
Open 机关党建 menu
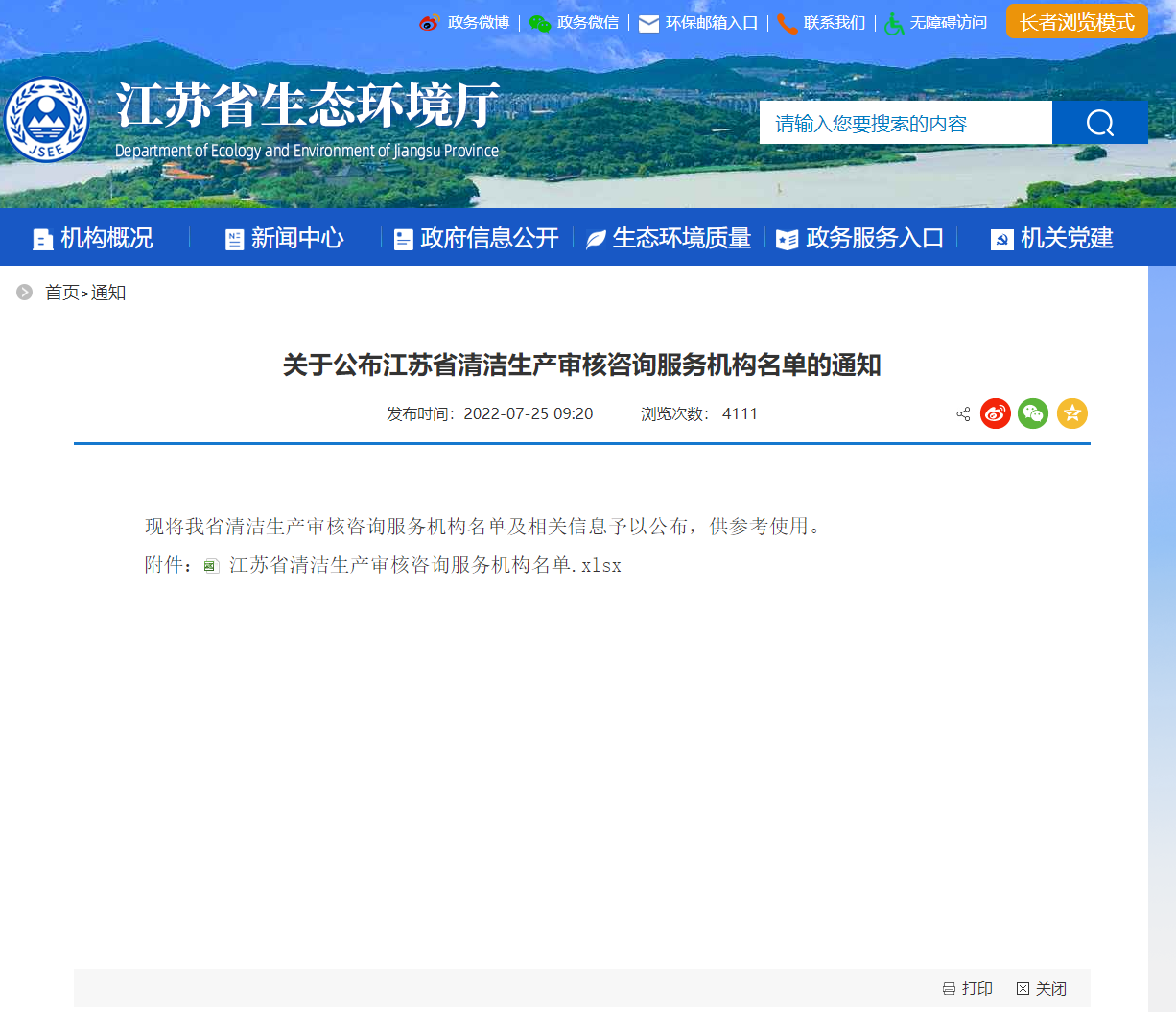pyautogui.click(x=1067, y=238)
